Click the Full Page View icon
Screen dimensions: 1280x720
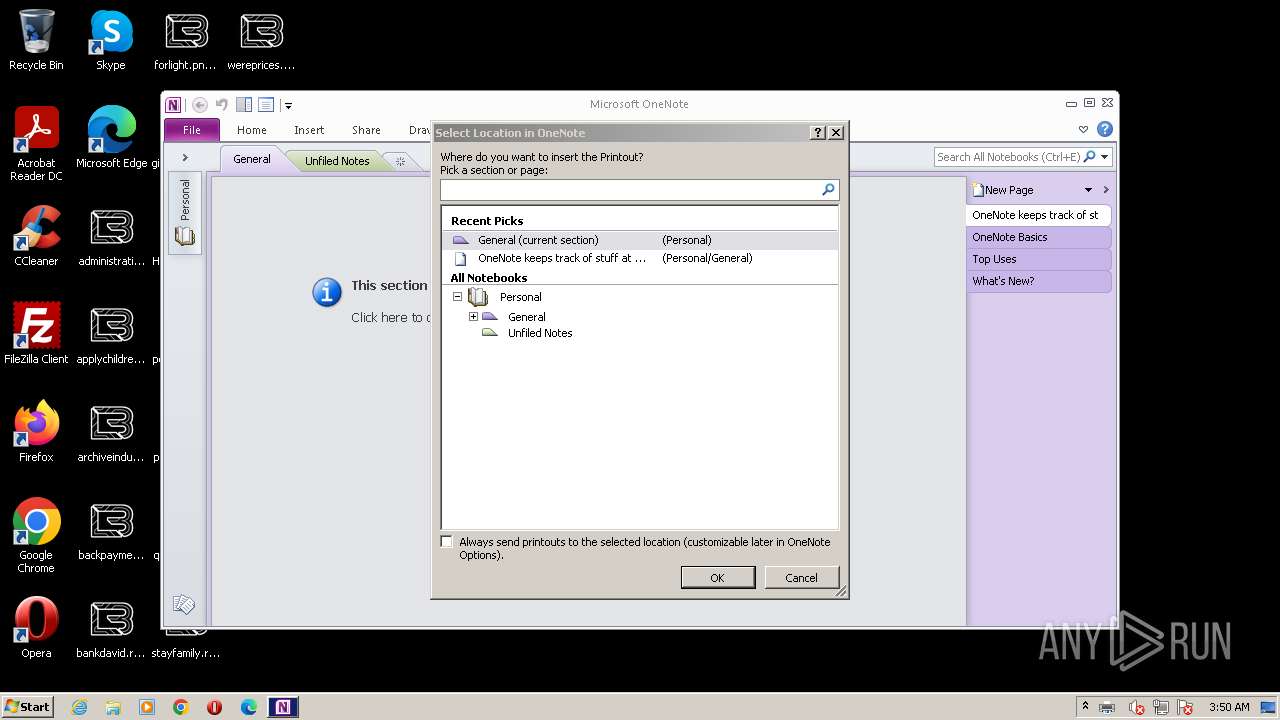point(266,104)
